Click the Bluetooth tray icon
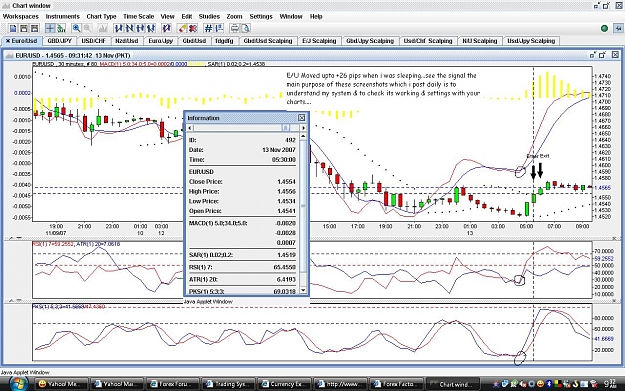 548,384
